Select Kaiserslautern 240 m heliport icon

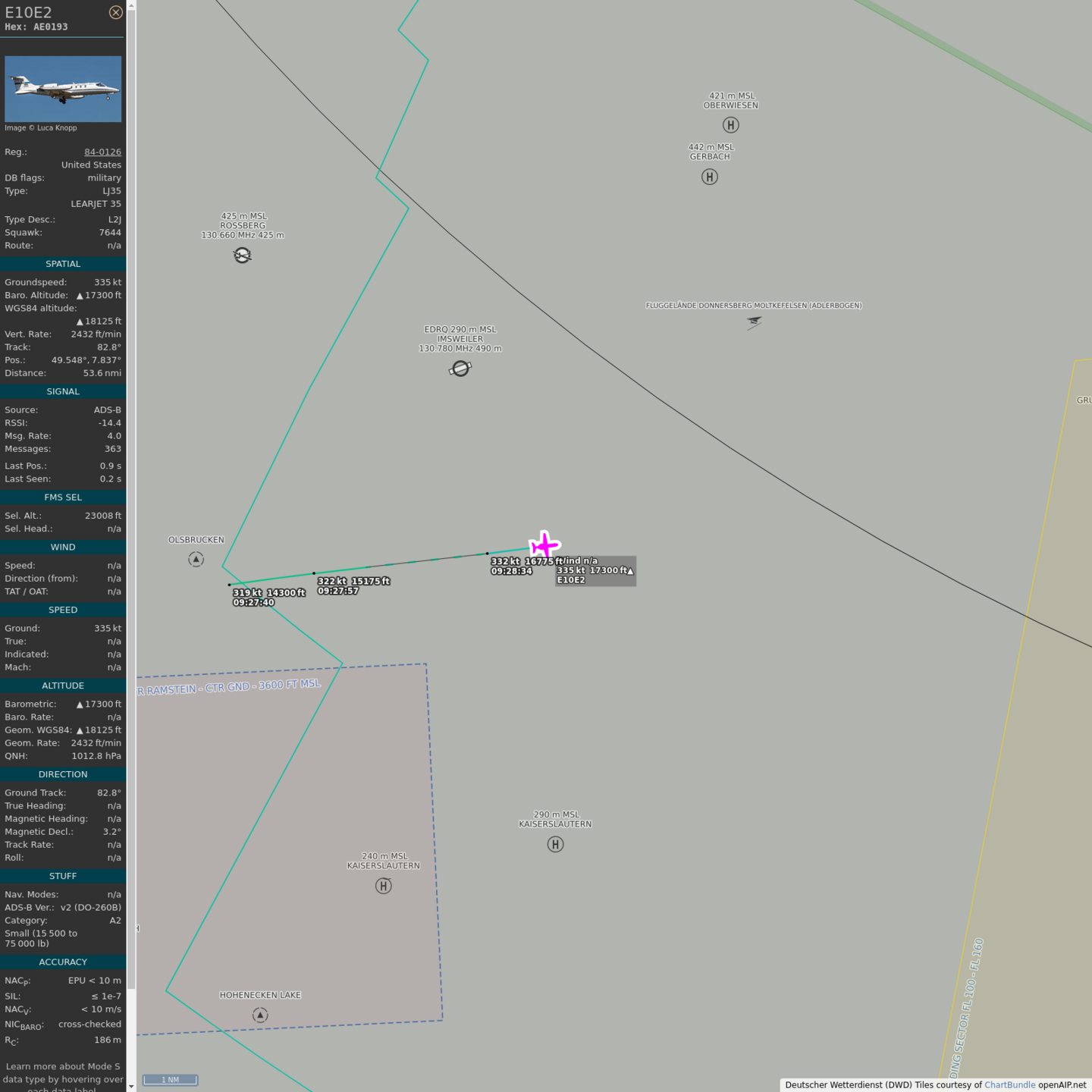click(x=384, y=886)
